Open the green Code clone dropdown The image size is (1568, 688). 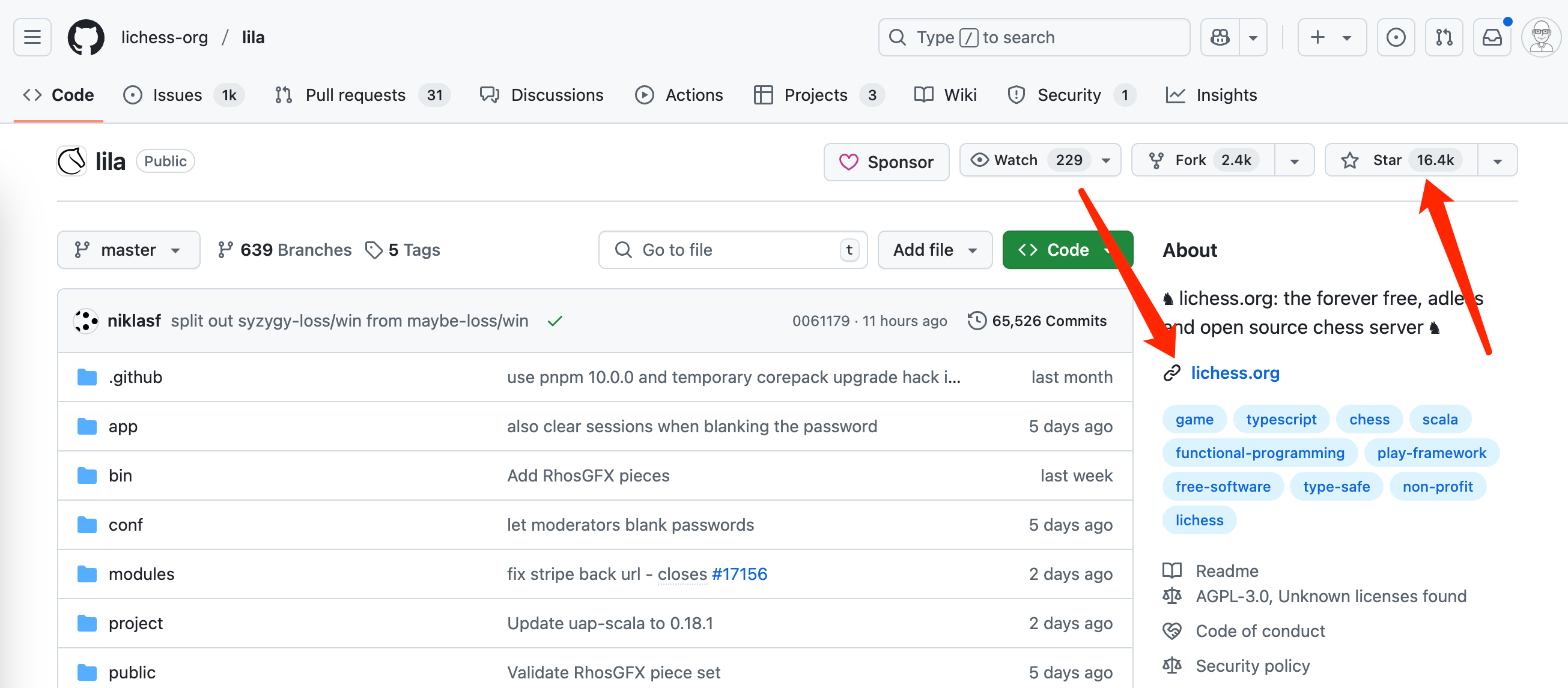coord(1068,249)
